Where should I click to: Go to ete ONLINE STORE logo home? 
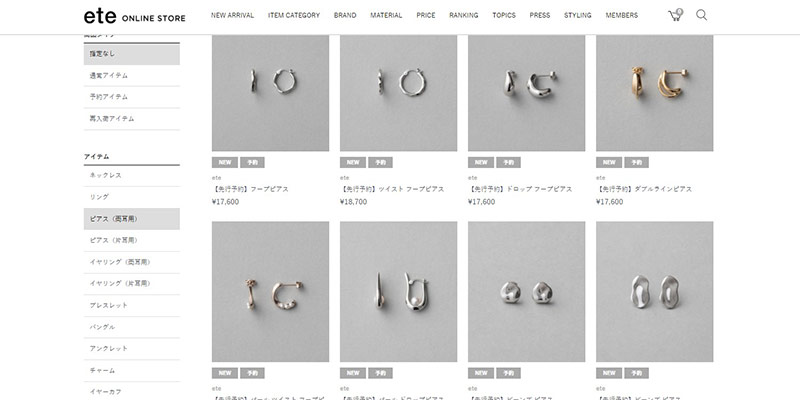(x=135, y=16)
